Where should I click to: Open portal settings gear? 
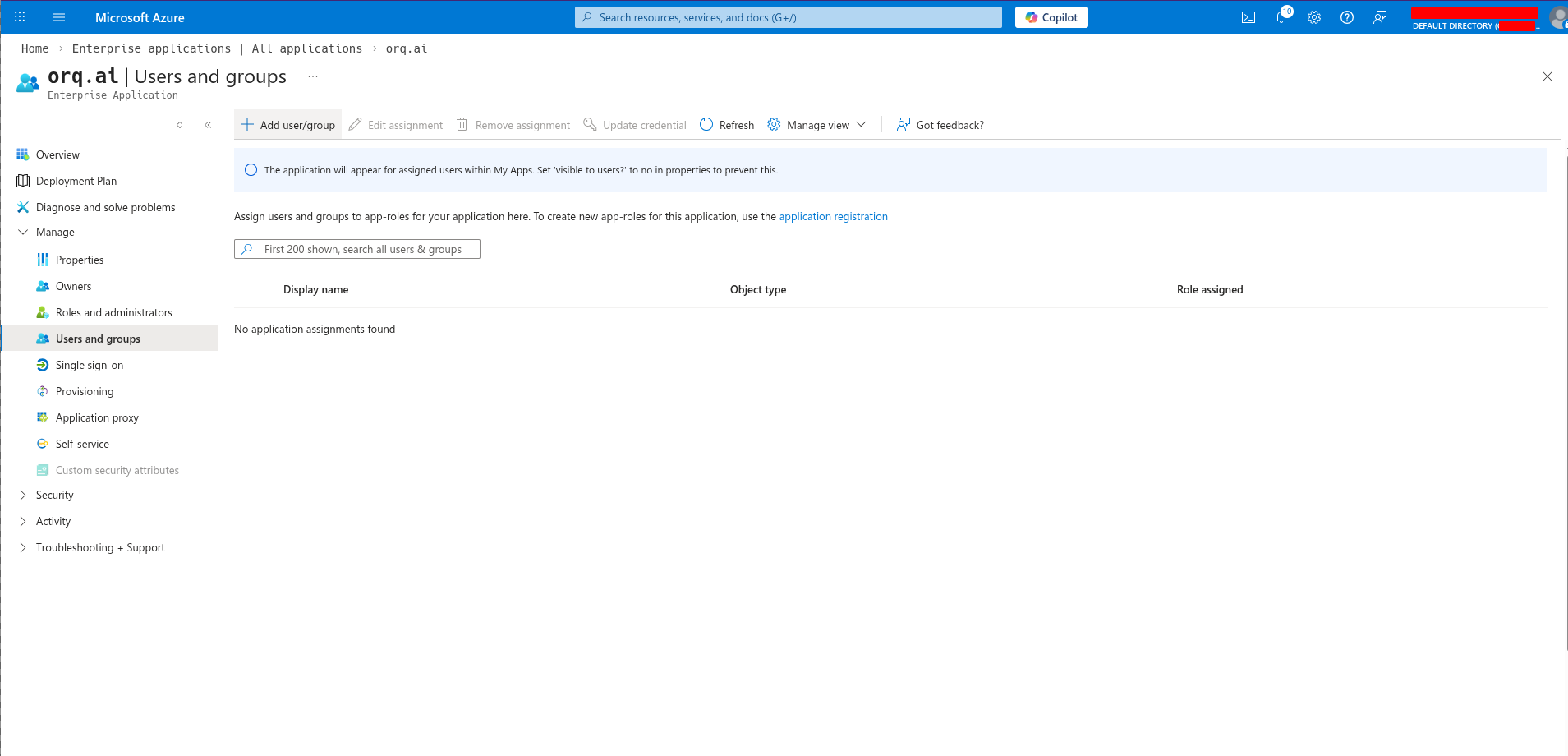click(1313, 16)
